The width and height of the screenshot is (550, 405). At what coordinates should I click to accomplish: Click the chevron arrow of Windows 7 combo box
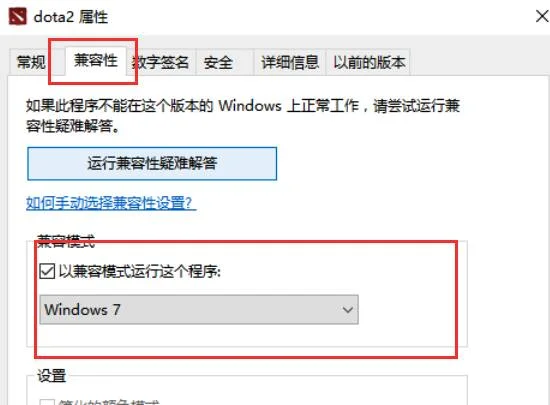point(348,310)
